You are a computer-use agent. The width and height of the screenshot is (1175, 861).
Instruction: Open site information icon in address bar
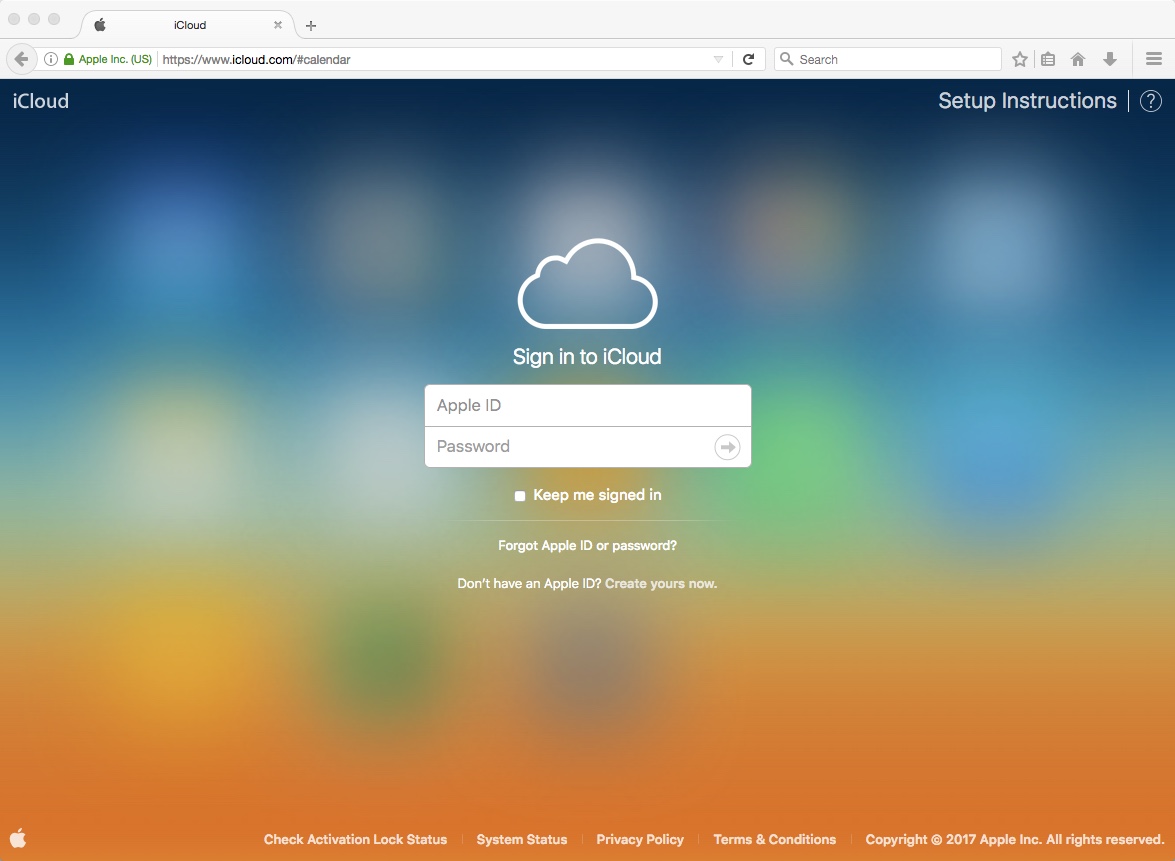(51, 59)
